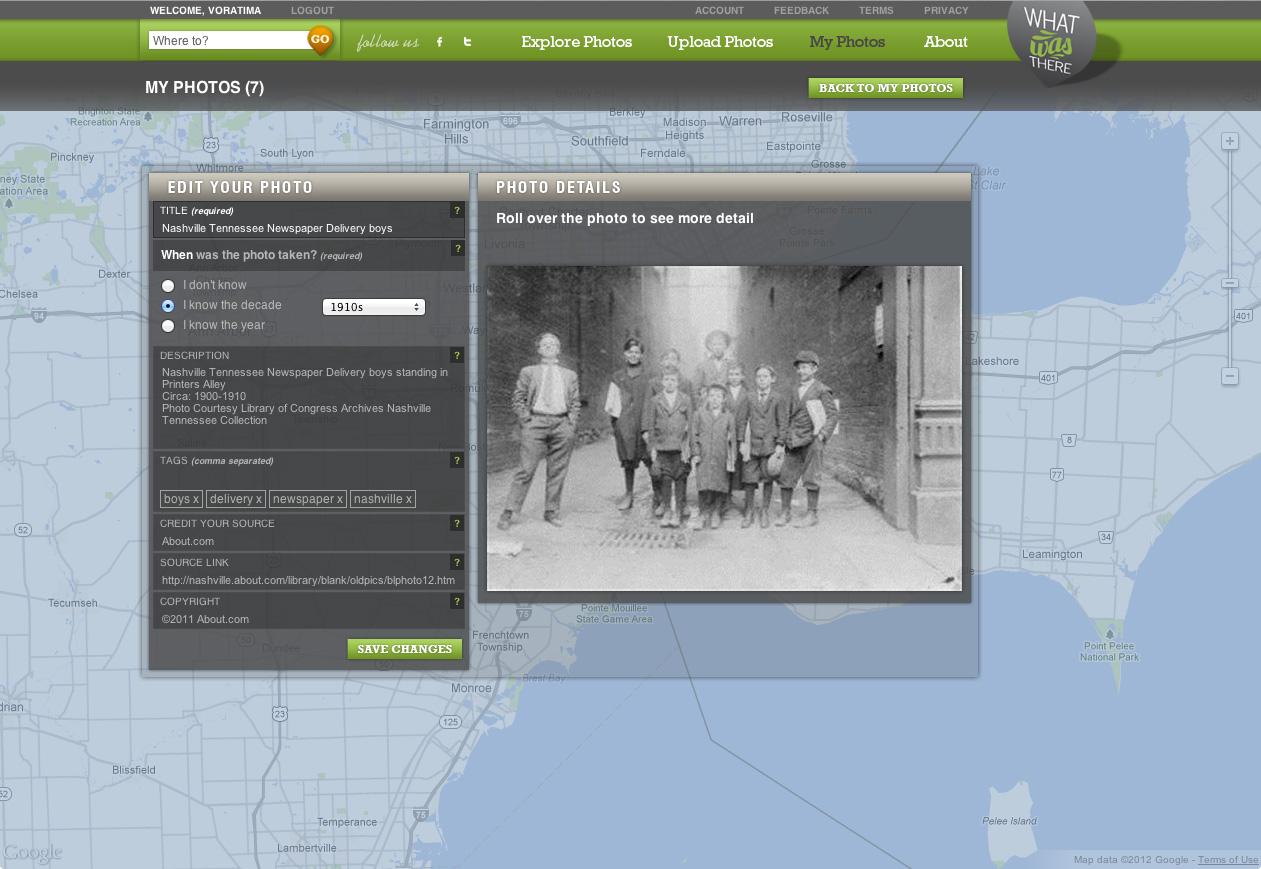Viewport: 1261px width, 869px height.
Task: Open help icon for Tags field
Action: coord(457,460)
